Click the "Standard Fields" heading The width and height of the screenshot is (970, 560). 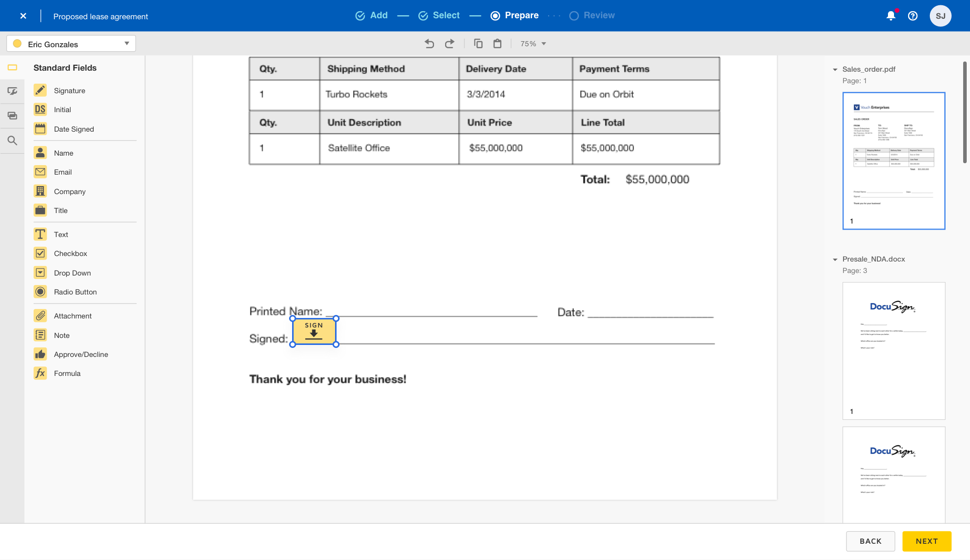[x=65, y=67]
